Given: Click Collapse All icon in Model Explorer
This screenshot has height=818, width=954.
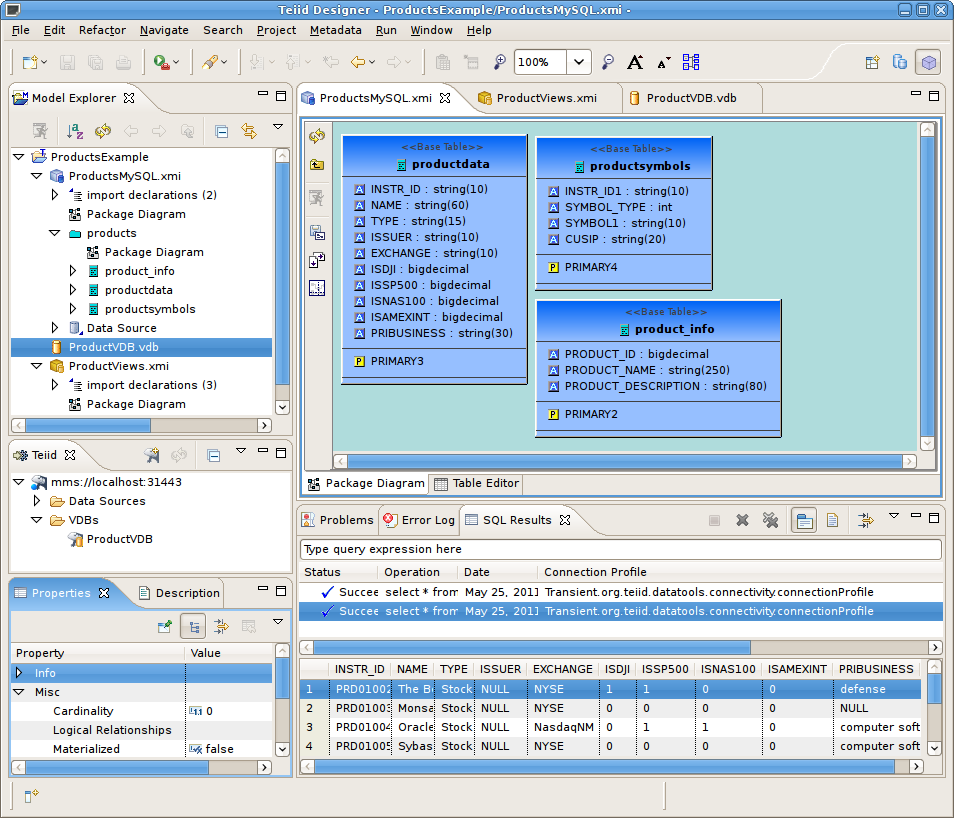Looking at the screenshot, I should click(221, 131).
